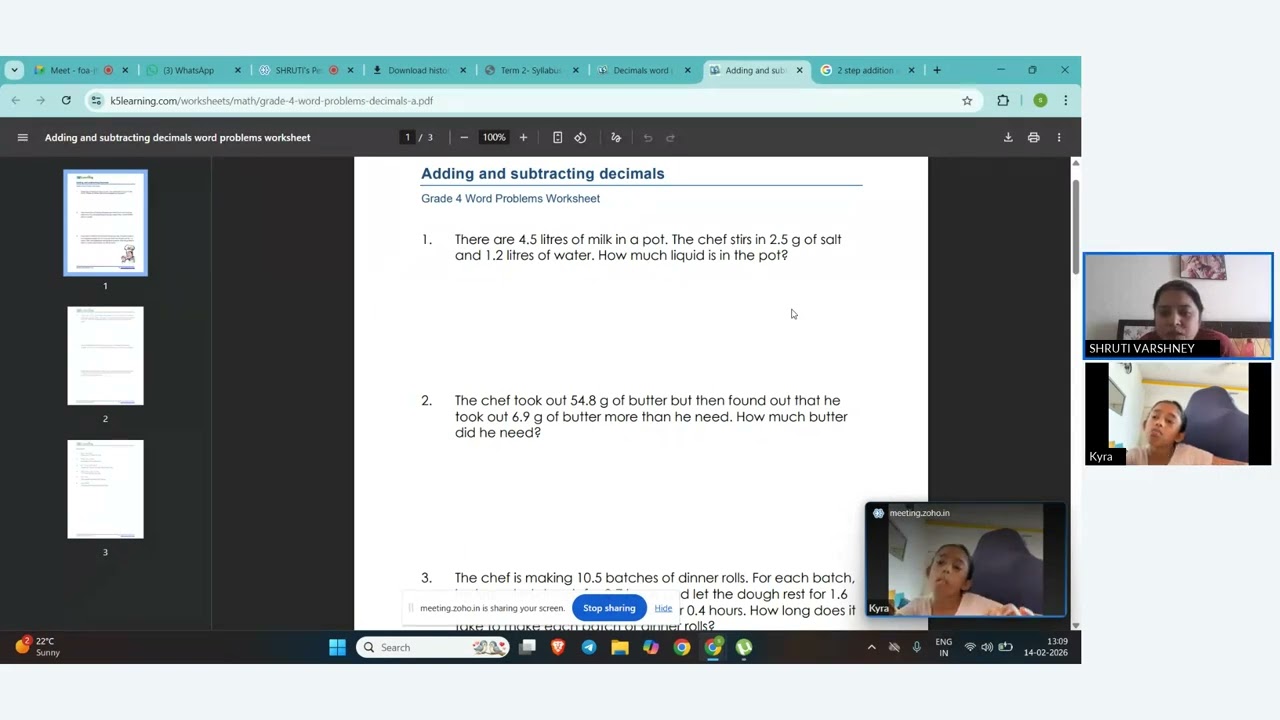The image size is (1280, 720).
Task: Reload the current page
Action: tap(66, 101)
